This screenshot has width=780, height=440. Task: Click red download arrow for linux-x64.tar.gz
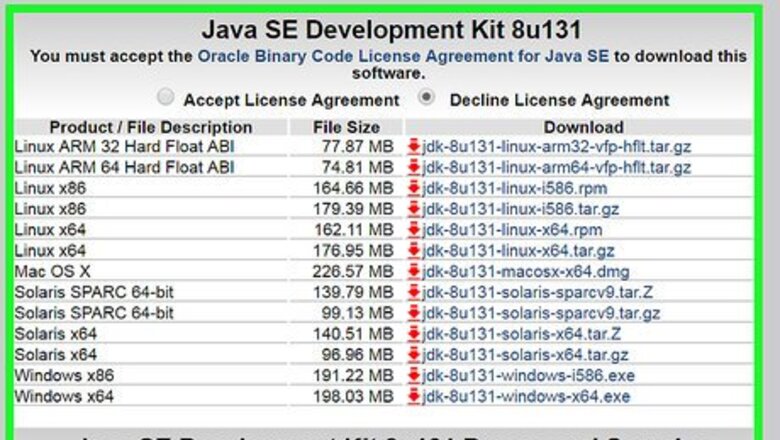point(414,251)
